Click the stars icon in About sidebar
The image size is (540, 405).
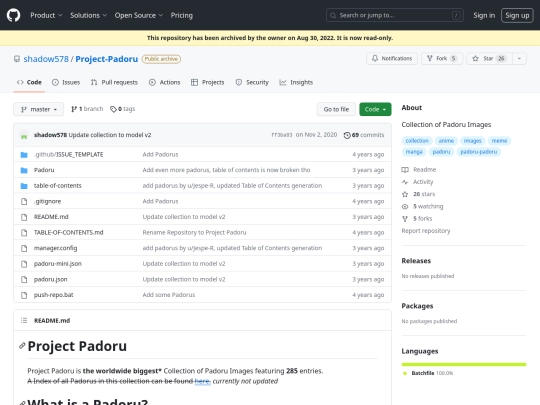405,194
